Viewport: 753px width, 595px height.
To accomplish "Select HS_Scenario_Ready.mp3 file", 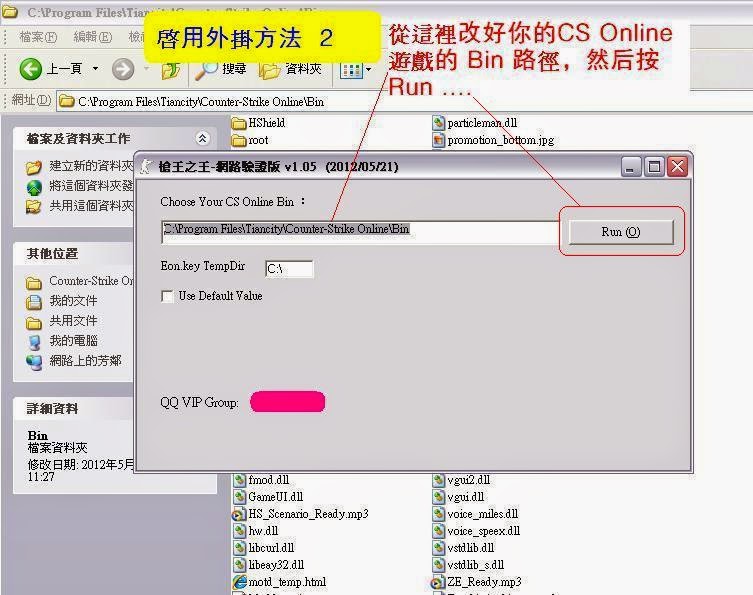I will 300,514.
